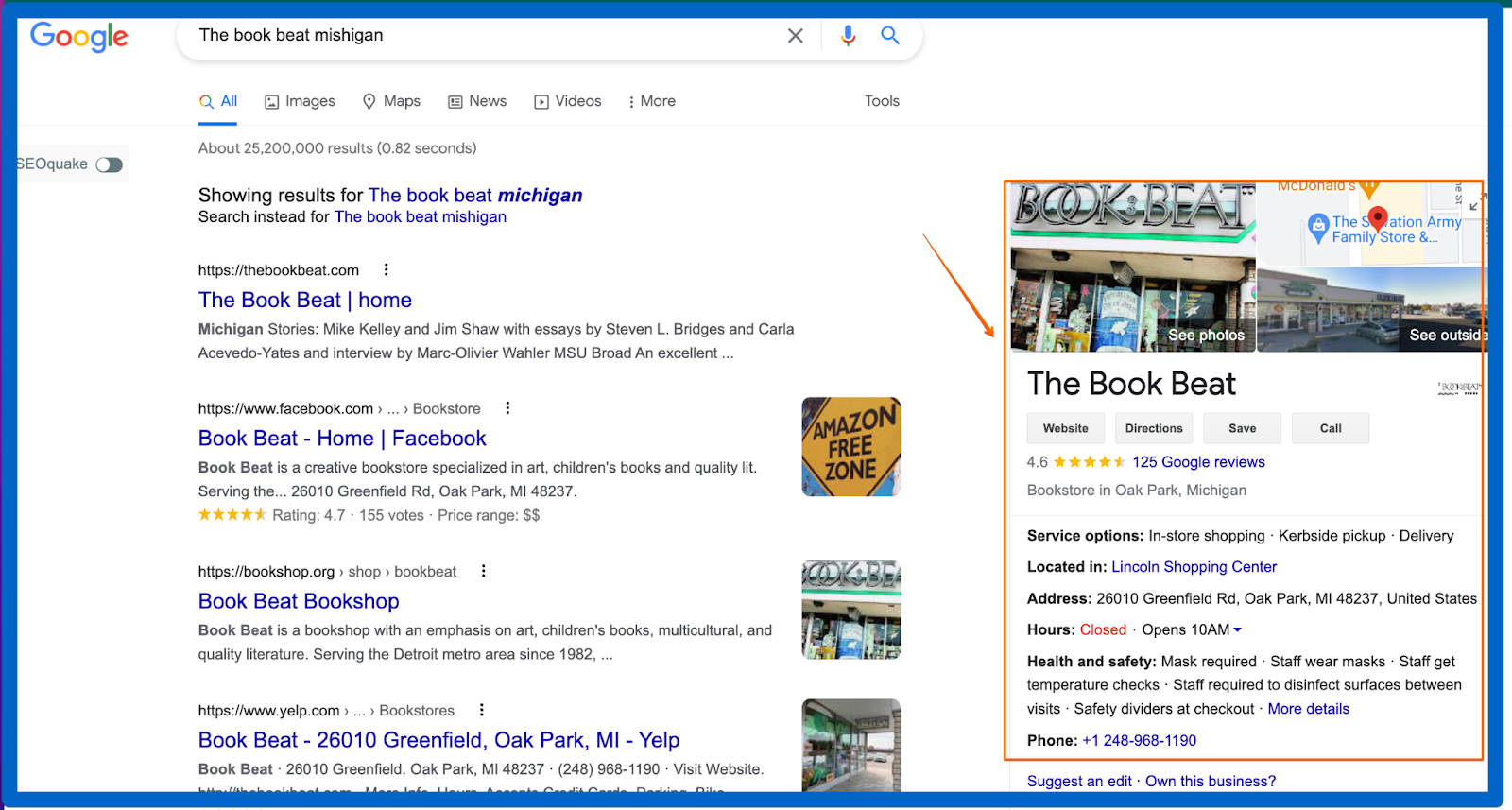Expand the opening hours dropdown arrow
The image size is (1512, 810).
(1237, 629)
